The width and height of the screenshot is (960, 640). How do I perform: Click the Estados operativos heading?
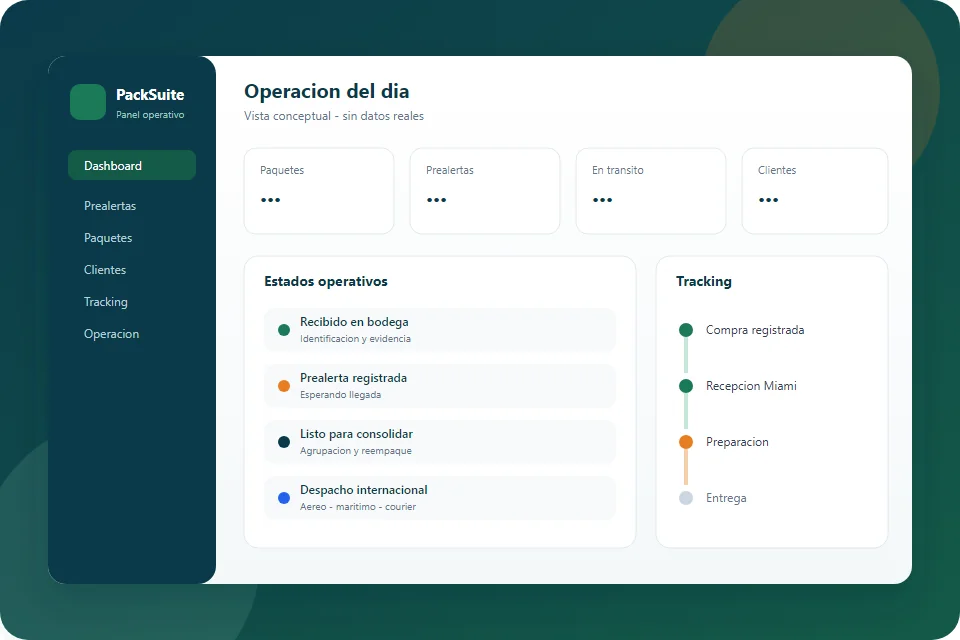pos(326,281)
